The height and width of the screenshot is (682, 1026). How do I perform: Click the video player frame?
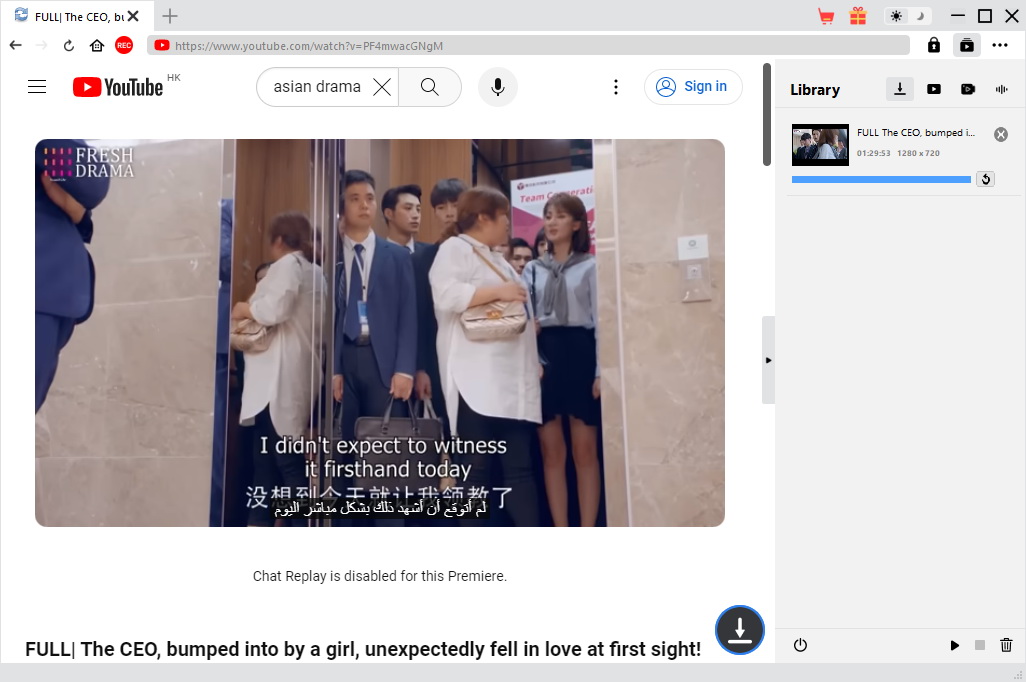coord(380,332)
